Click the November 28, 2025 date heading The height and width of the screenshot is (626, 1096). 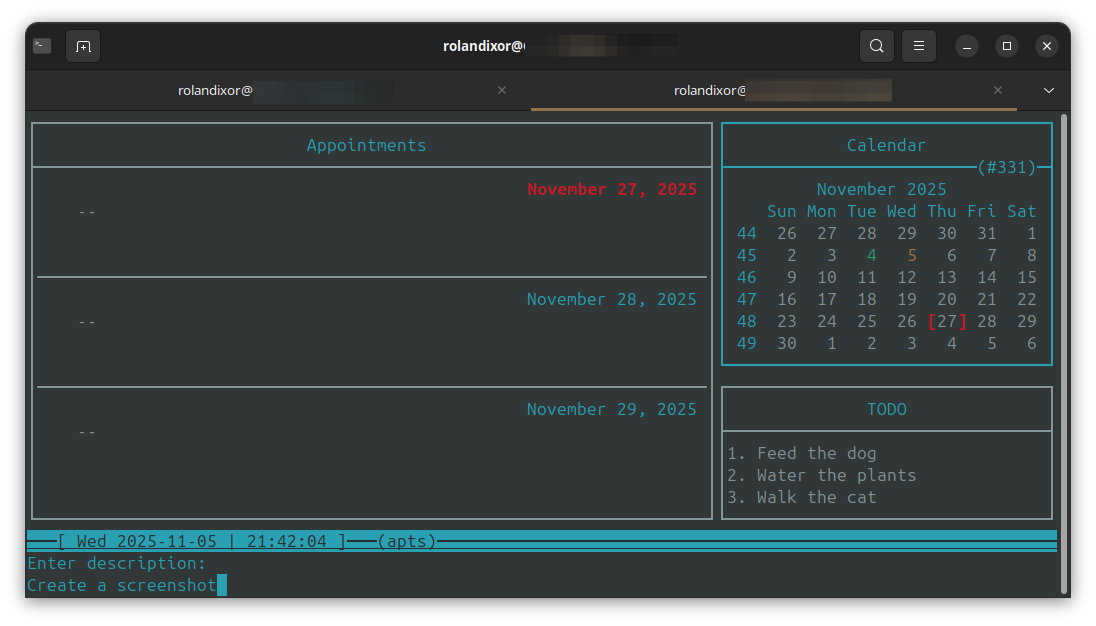611,299
